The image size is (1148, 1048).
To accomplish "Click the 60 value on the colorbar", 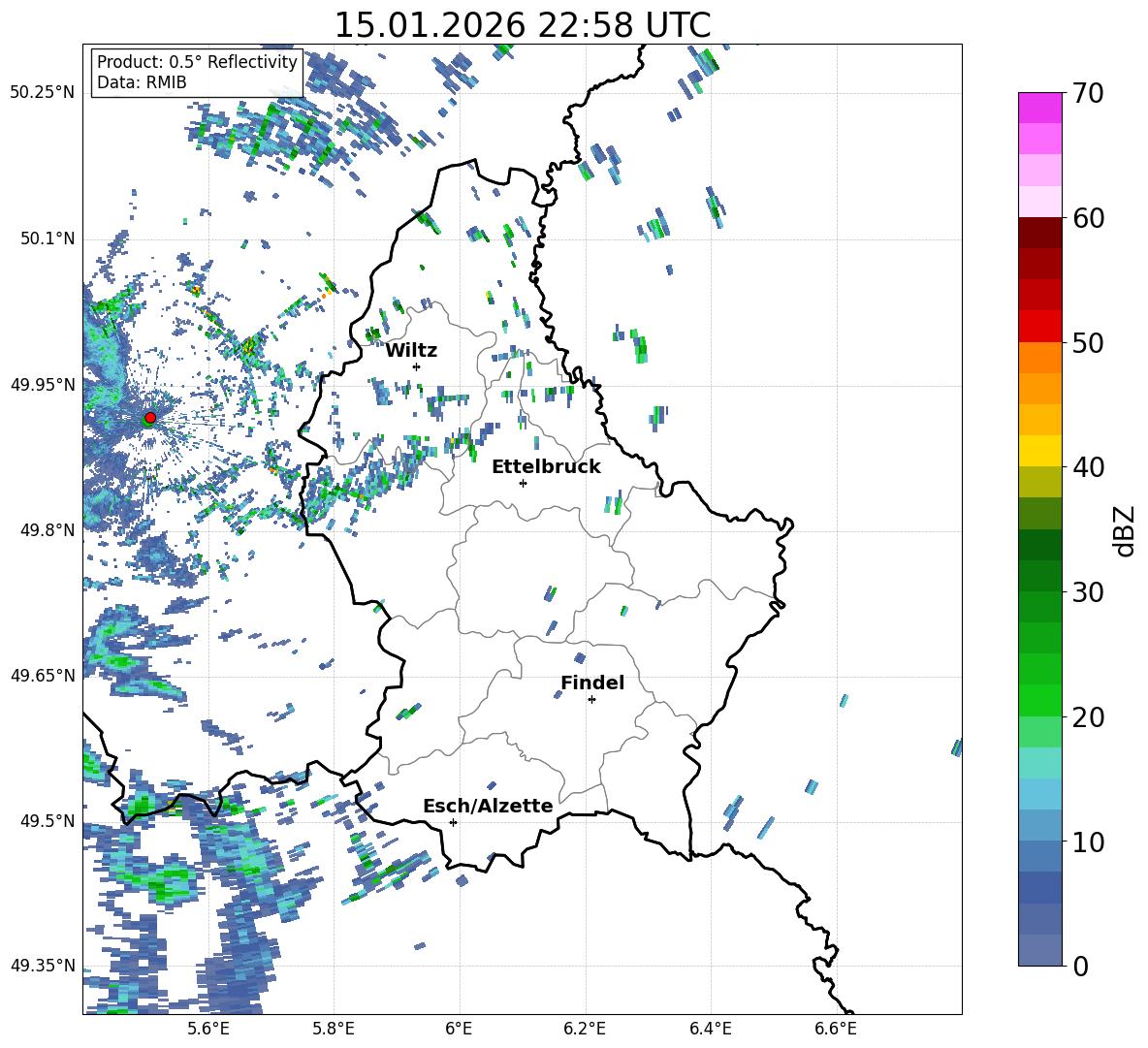I will [x=1088, y=218].
